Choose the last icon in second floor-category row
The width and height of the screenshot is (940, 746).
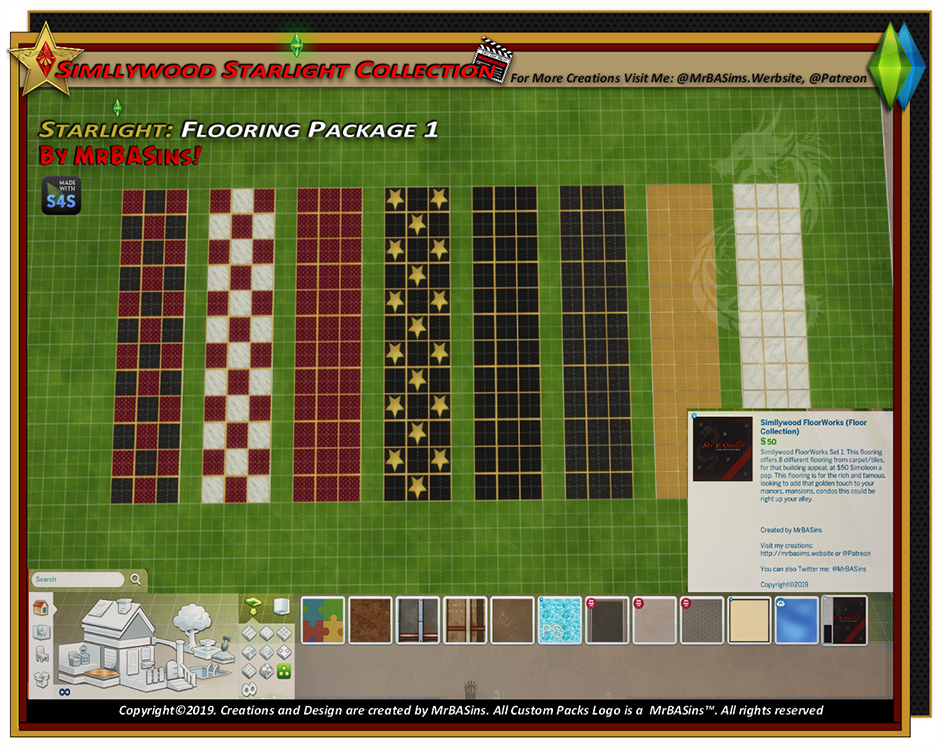284,652
